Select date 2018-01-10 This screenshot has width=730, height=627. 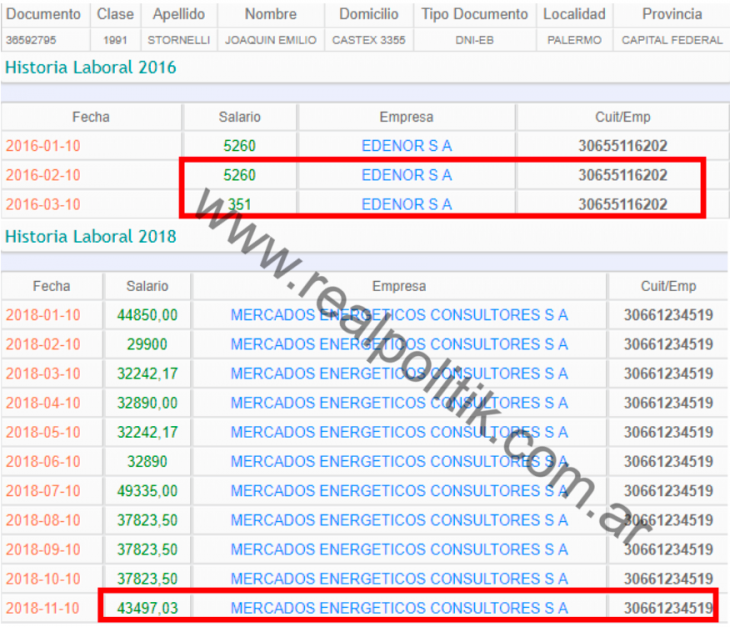click(x=43, y=315)
